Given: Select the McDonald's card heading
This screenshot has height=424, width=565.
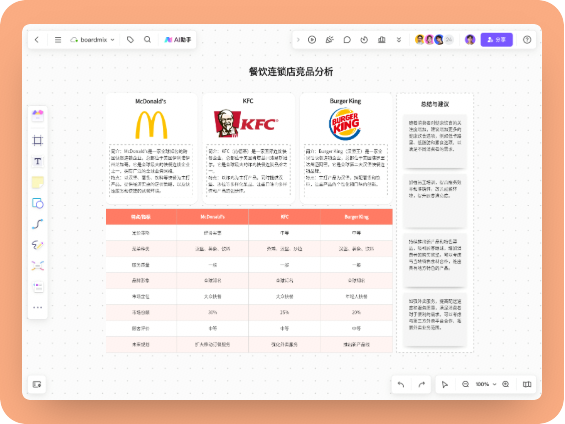Looking at the screenshot, I should coord(151,101).
